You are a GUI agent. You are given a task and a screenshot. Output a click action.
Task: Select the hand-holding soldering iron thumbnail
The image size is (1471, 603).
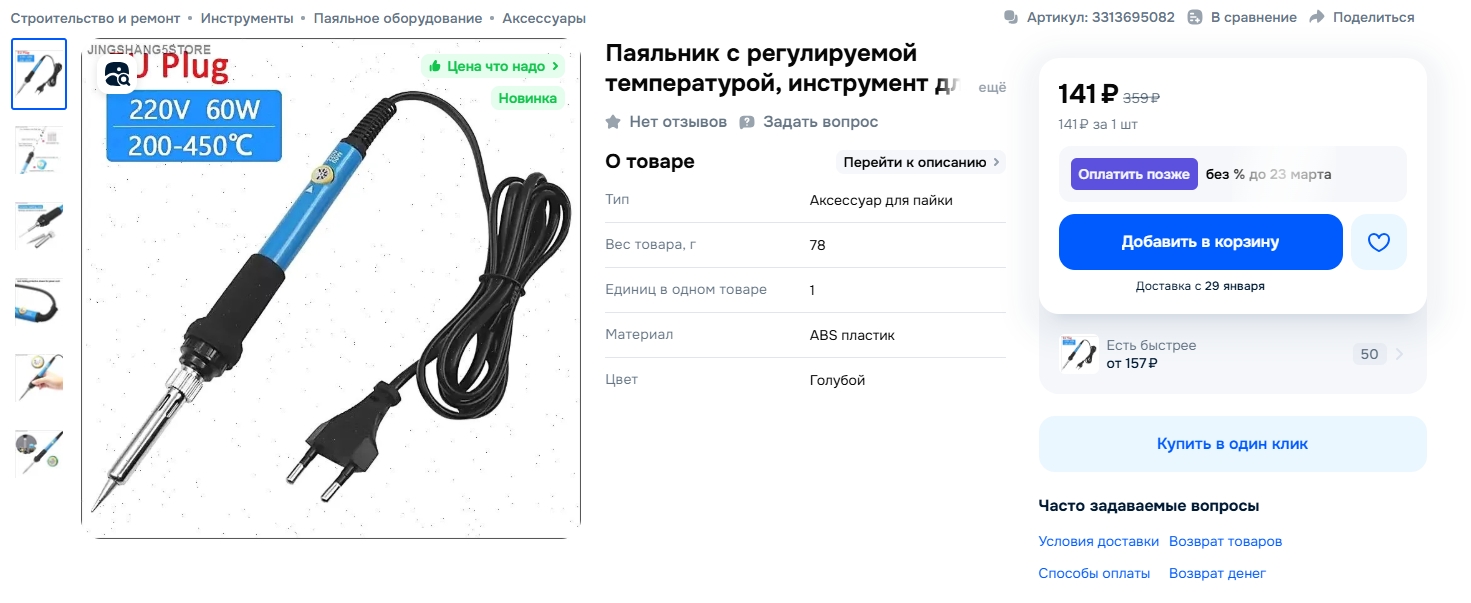pos(39,377)
